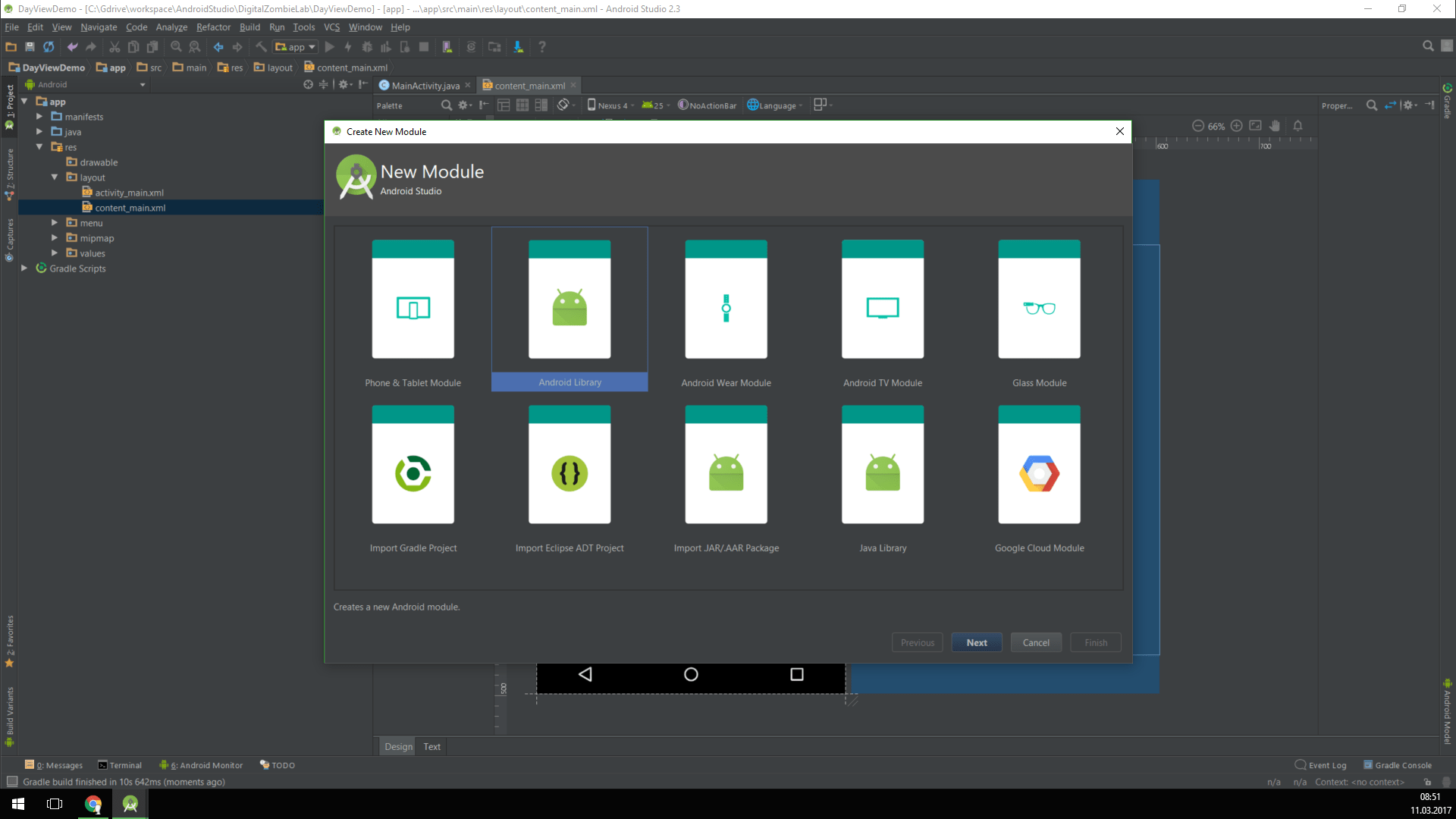Expand the mipmap folder
The image size is (1456, 819).
coord(55,237)
